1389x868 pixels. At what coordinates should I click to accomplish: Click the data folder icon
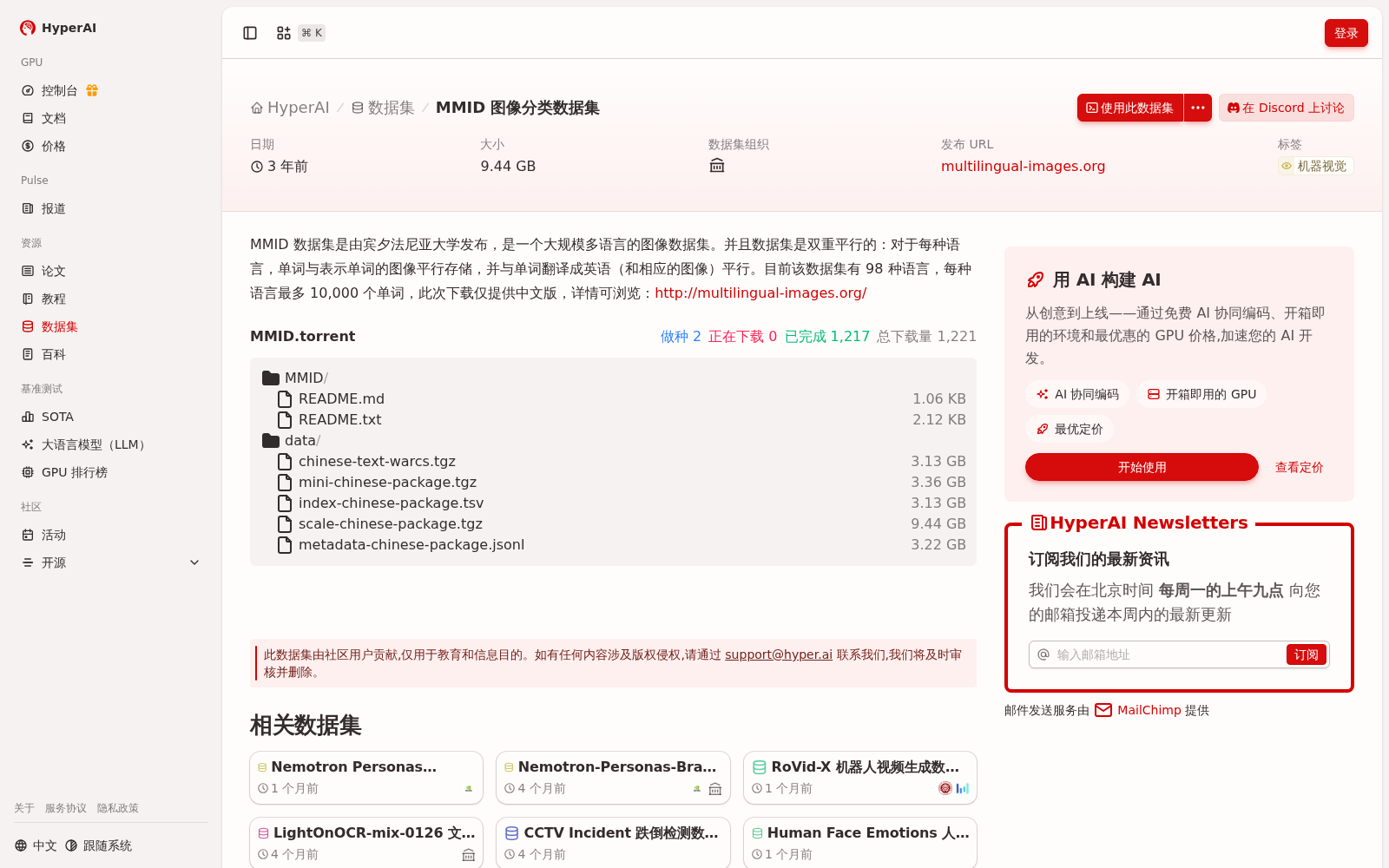tap(271, 441)
